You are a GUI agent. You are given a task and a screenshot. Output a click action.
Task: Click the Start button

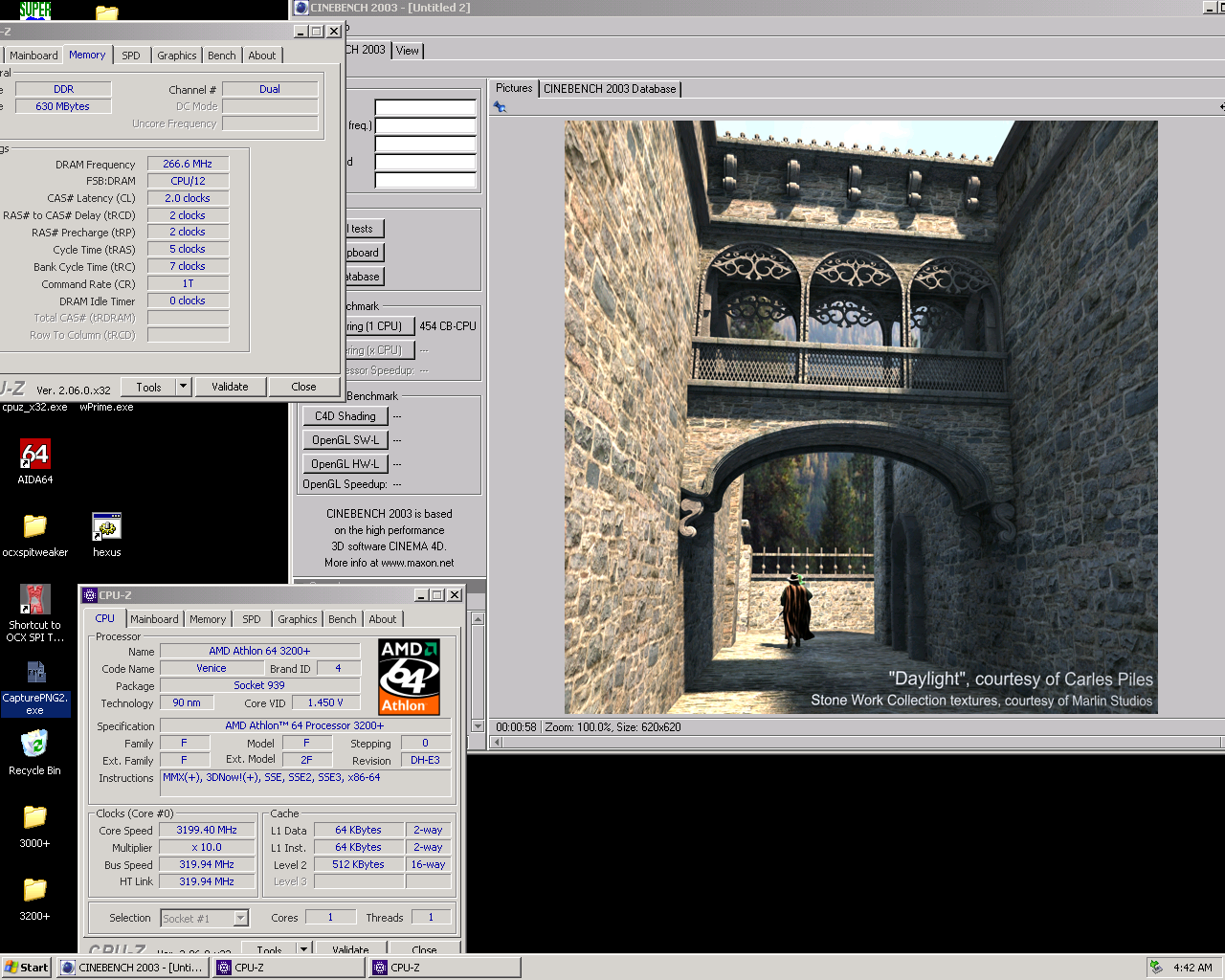click(26, 968)
